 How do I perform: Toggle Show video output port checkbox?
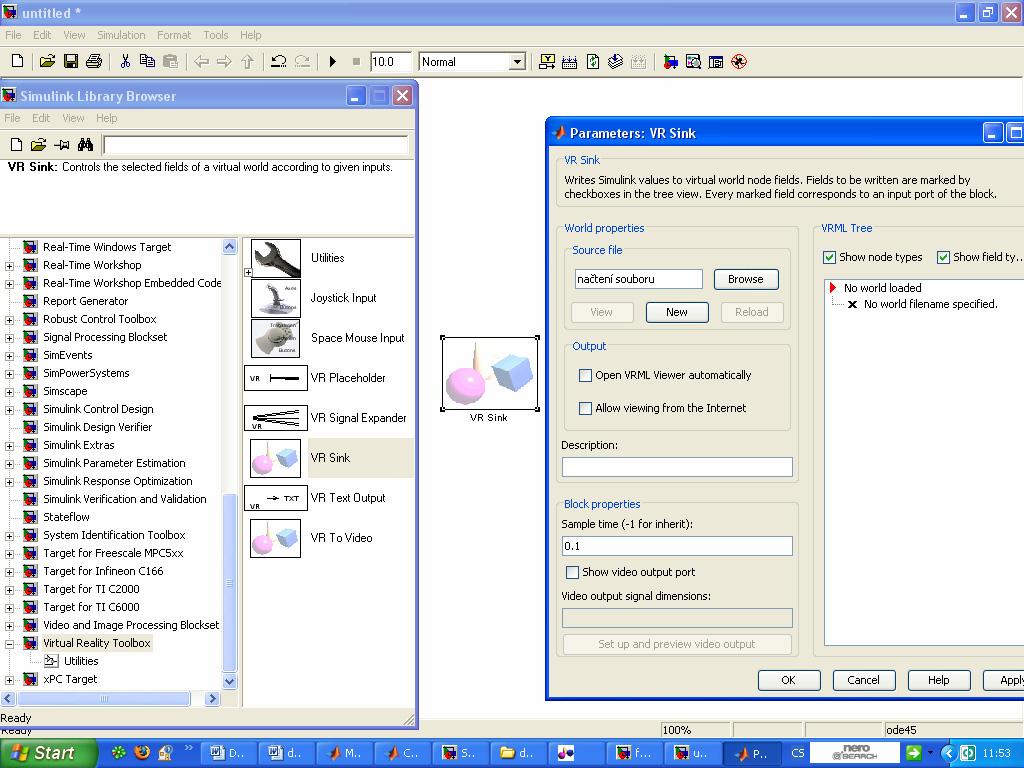572,572
